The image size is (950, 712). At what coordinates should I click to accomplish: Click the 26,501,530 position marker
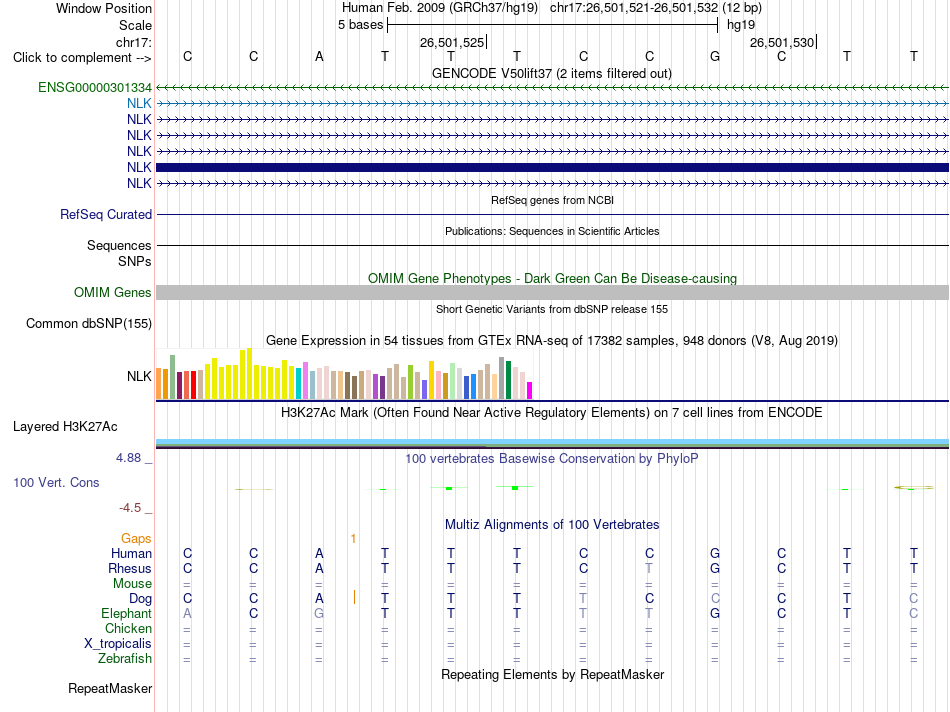pos(782,42)
